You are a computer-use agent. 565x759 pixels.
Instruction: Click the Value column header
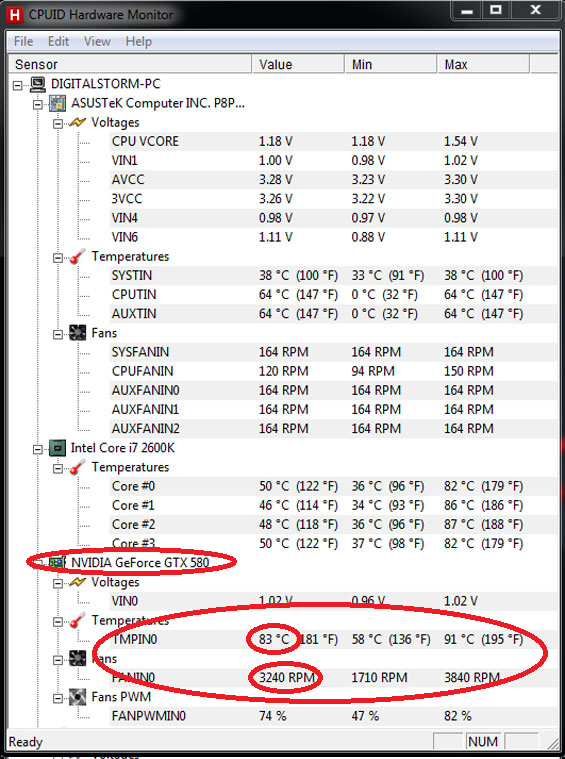pyautogui.click(x=298, y=64)
